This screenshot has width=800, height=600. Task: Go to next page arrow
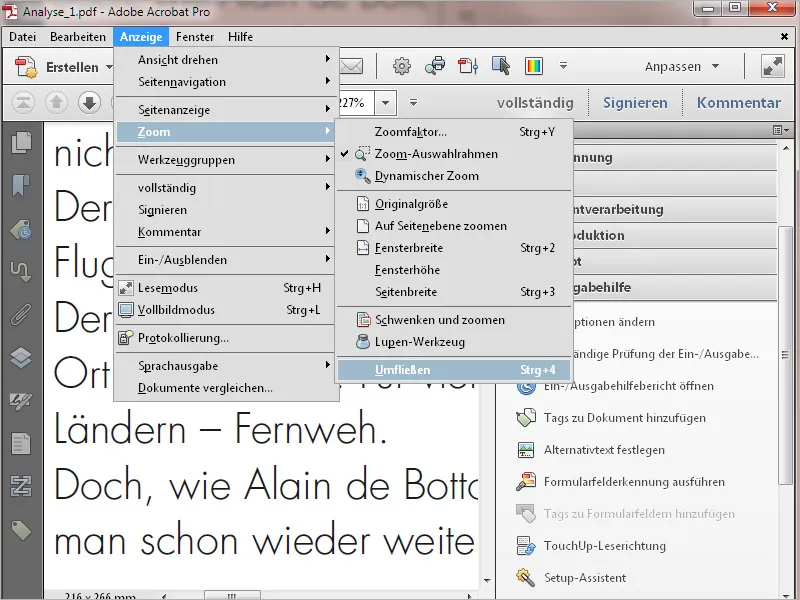pyautogui.click(x=89, y=103)
